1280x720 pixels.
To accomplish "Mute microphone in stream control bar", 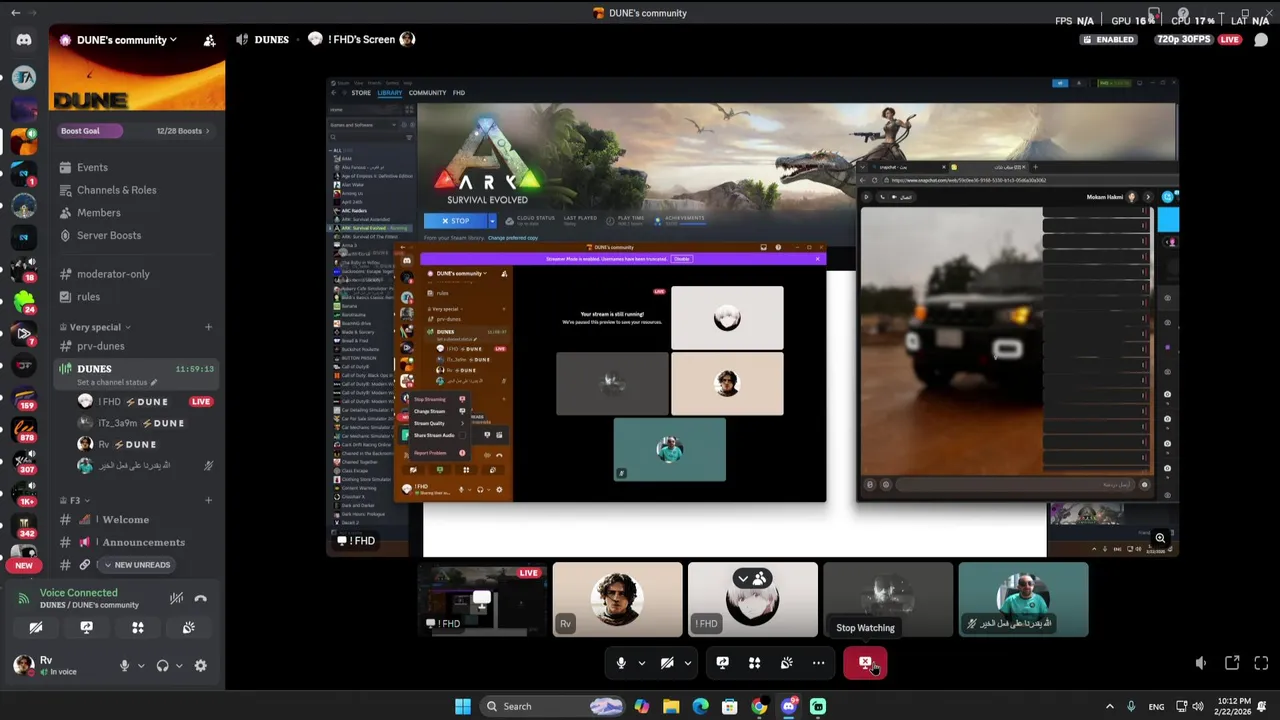I will 621,663.
